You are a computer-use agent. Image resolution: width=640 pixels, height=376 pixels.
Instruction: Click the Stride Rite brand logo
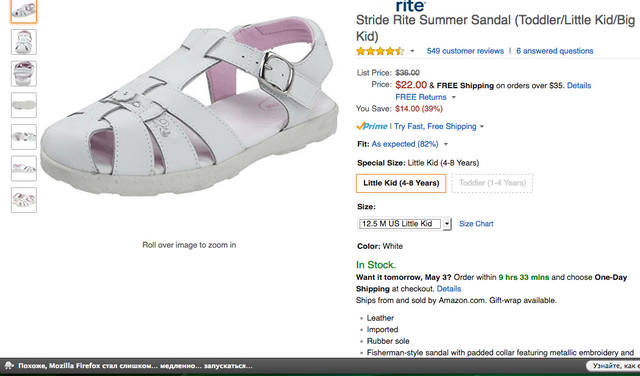click(411, 6)
